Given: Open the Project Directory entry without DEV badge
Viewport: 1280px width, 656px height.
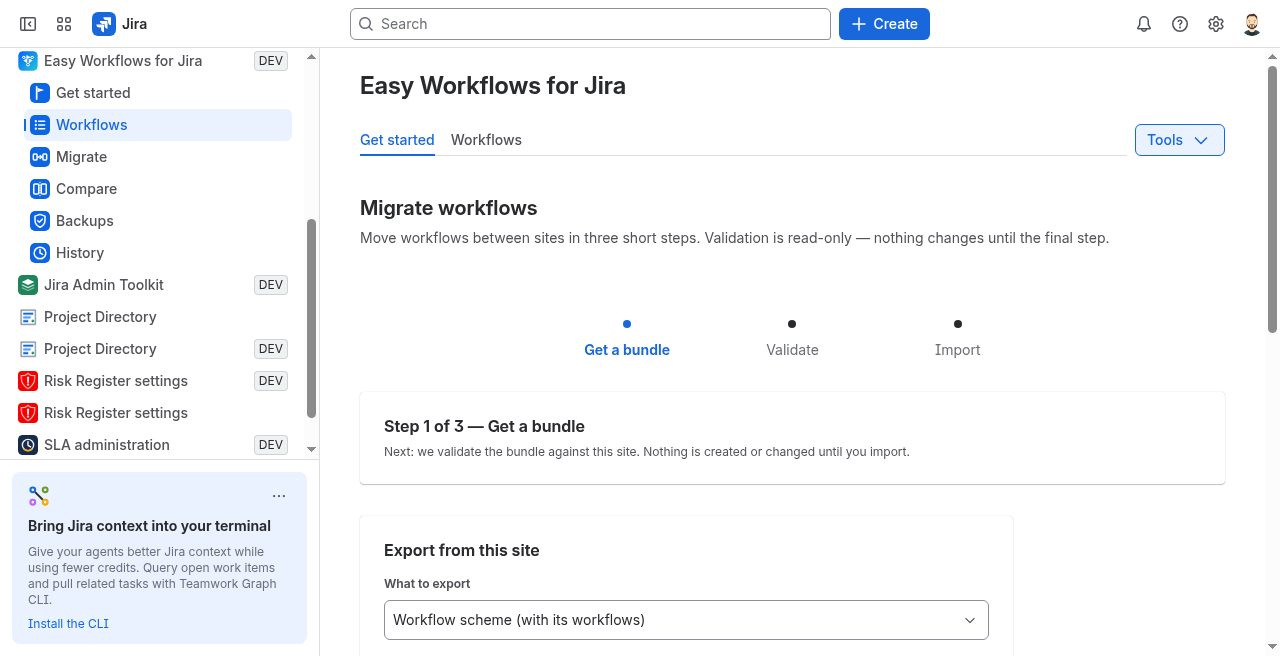Looking at the screenshot, I should point(152,317).
